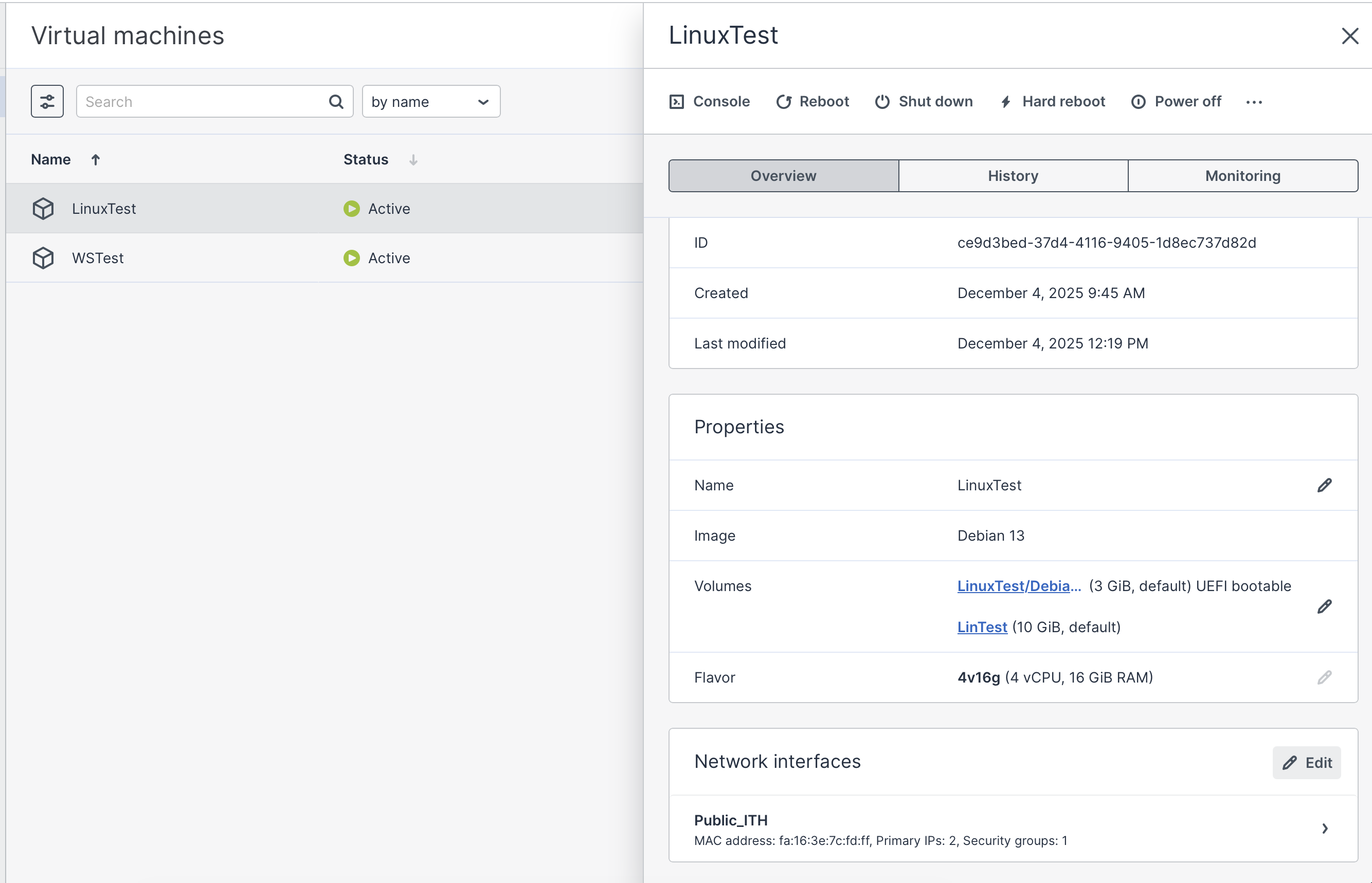Image resolution: width=1372 pixels, height=883 pixels.
Task: Reboot the LinuxTest virtual machine
Action: click(x=812, y=101)
